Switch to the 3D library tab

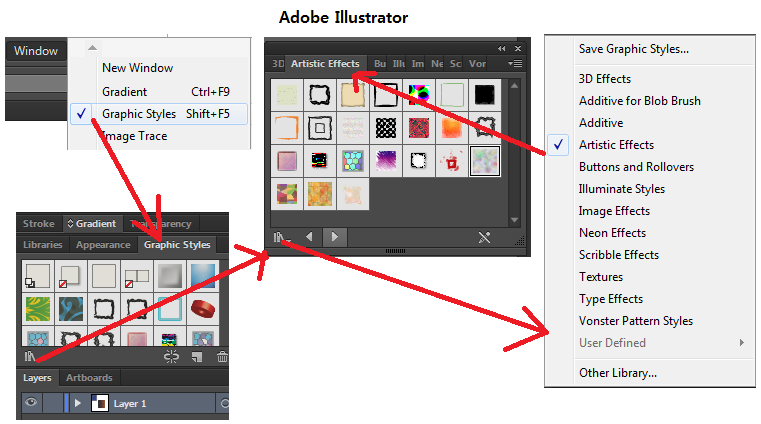pyautogui.click(x=278, y=64)
